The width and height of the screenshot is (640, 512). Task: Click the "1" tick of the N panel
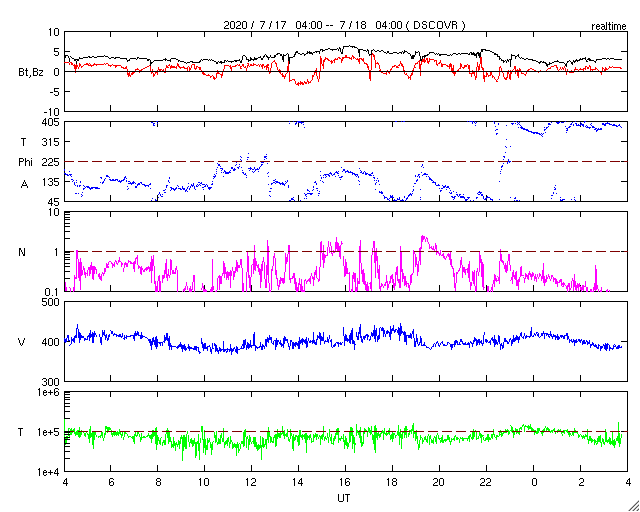point(57,252)
